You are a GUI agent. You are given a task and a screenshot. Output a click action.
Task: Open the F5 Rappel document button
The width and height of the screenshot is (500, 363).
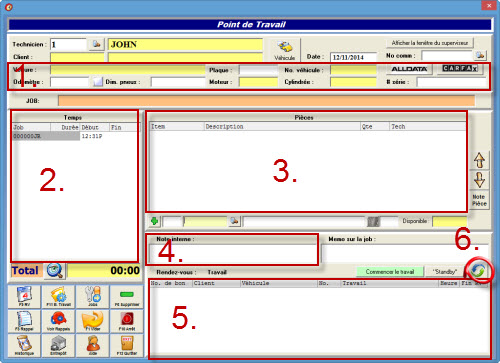[x=24, y=321]
